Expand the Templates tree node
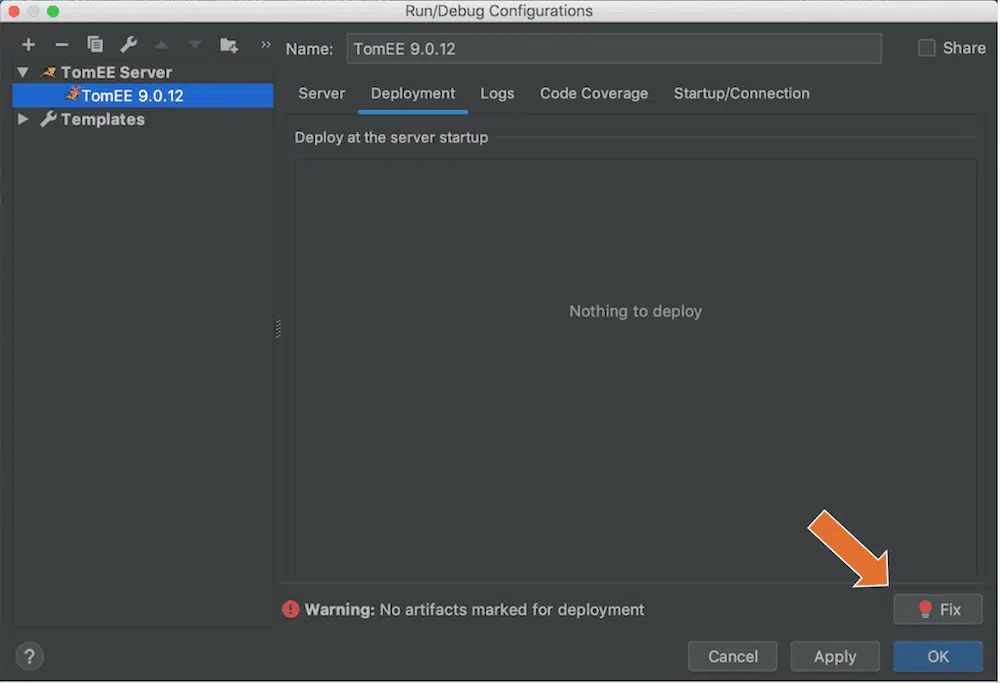The width and height of the screenshot is (1000, 683). click(x=23, y=119)
